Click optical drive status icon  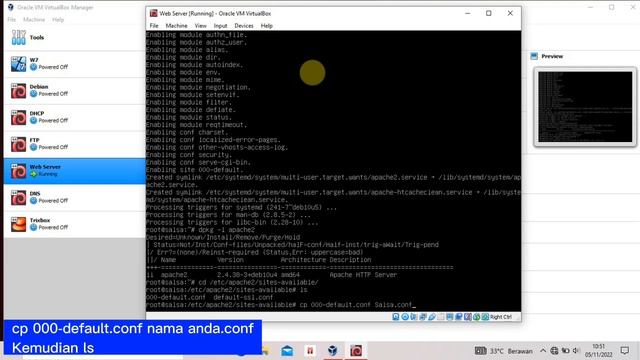405,317
